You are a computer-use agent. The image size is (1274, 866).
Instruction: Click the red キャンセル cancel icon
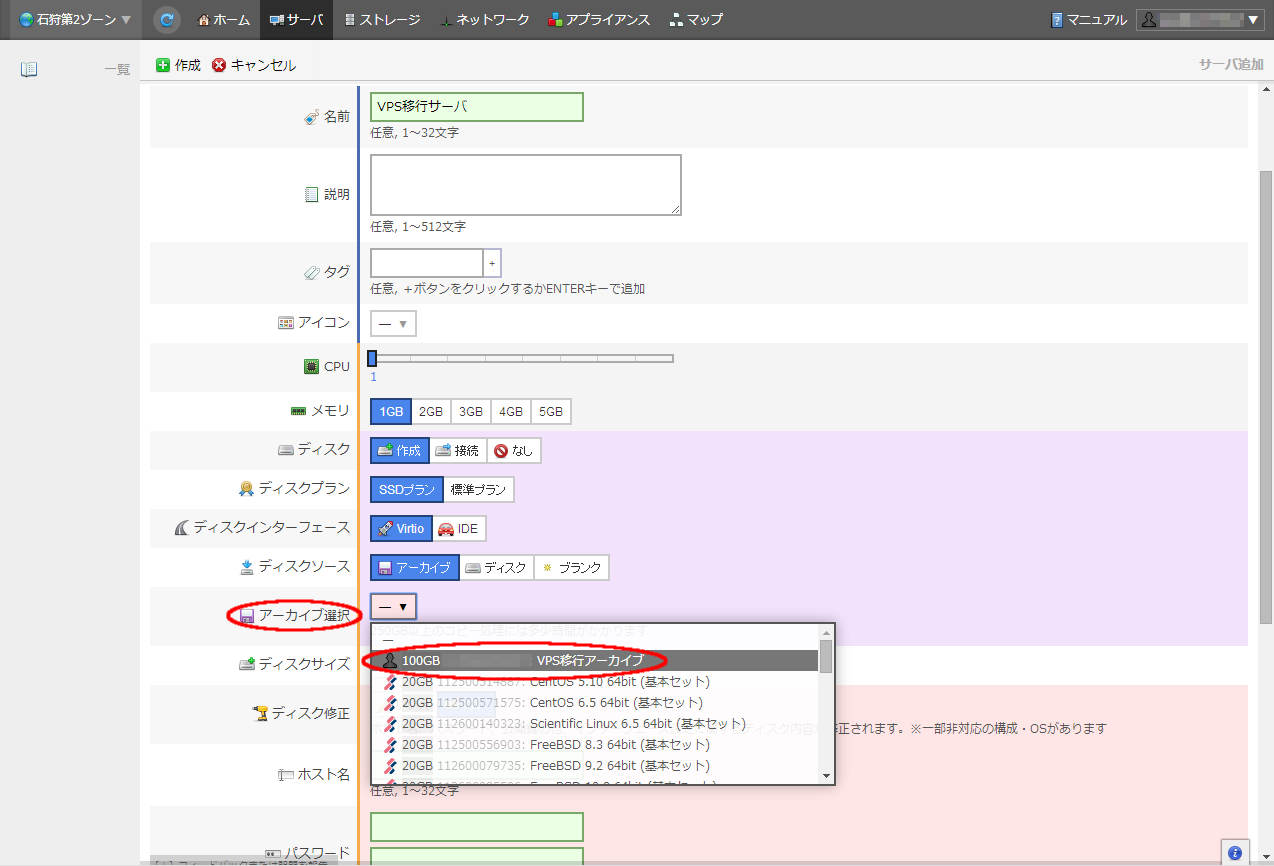219,65
